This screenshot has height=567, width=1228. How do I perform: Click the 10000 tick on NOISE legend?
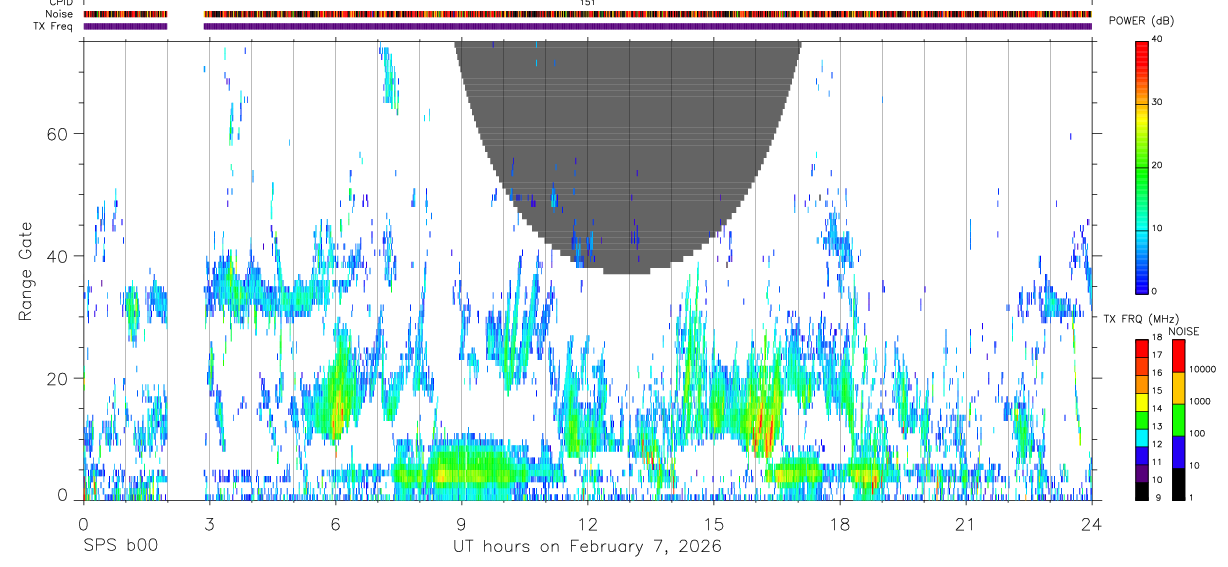[1202, 370]
